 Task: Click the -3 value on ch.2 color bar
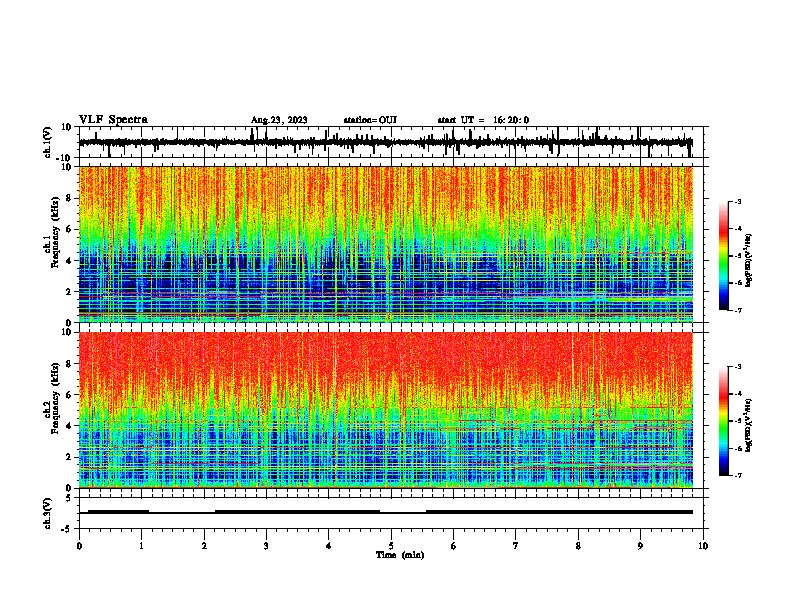click(737, 367)
